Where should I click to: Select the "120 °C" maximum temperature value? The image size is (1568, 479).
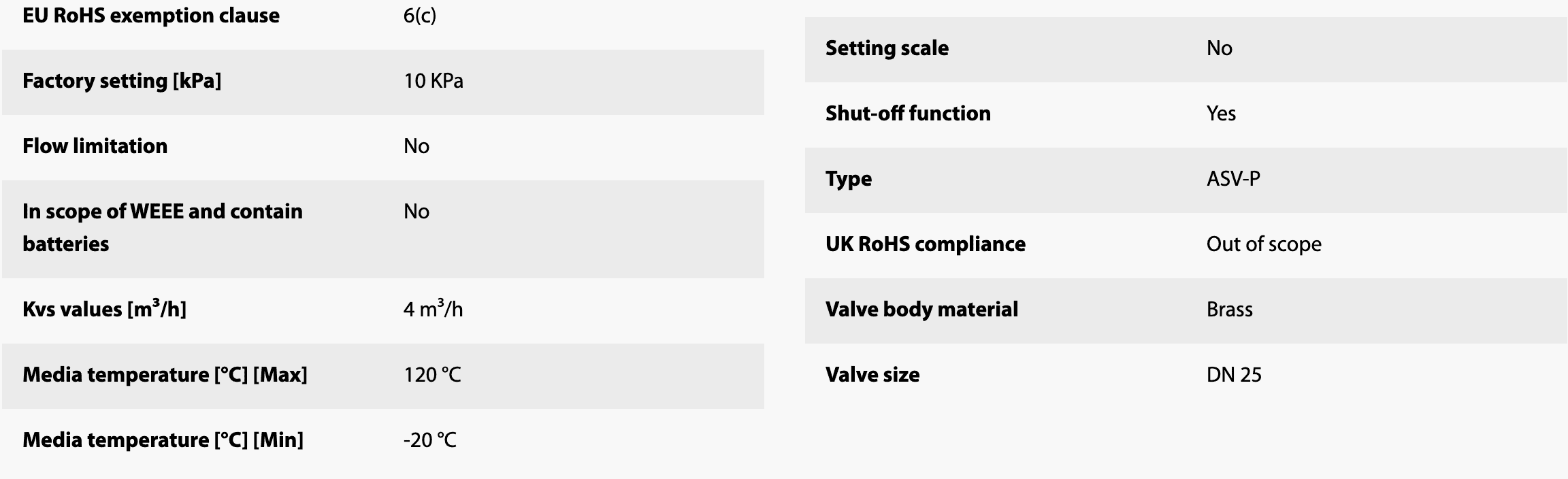click(x=432, y=375)
